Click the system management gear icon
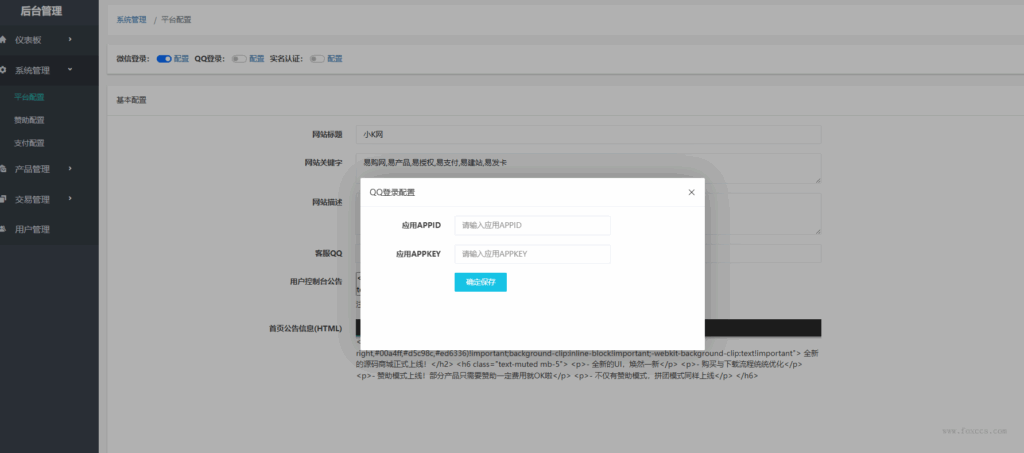Viewport: 1024px width, 453px height. [x=3, y=70]
